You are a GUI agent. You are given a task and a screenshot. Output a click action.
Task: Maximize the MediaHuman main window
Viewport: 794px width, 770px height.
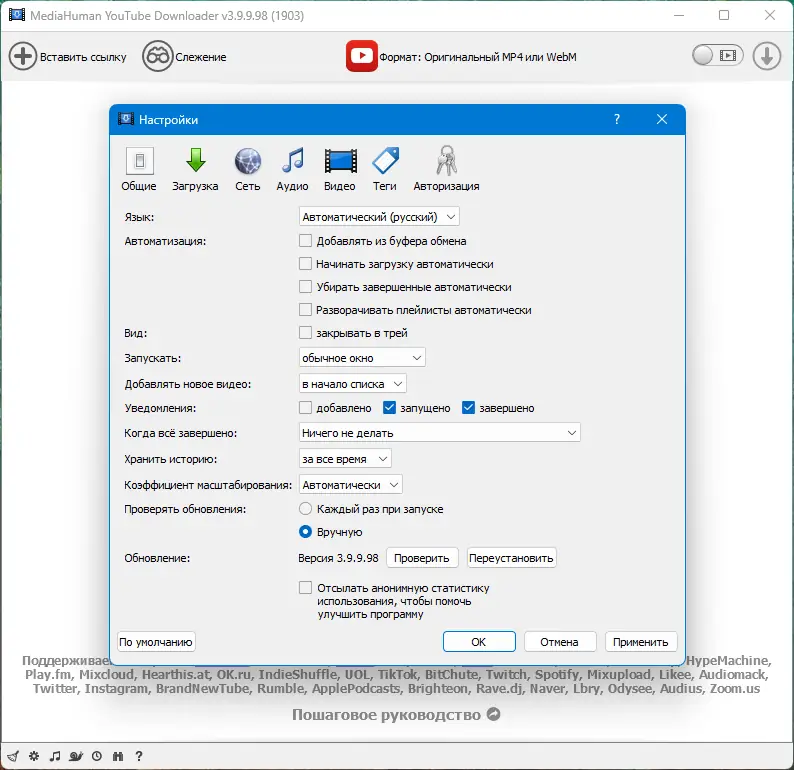(724, 15)
